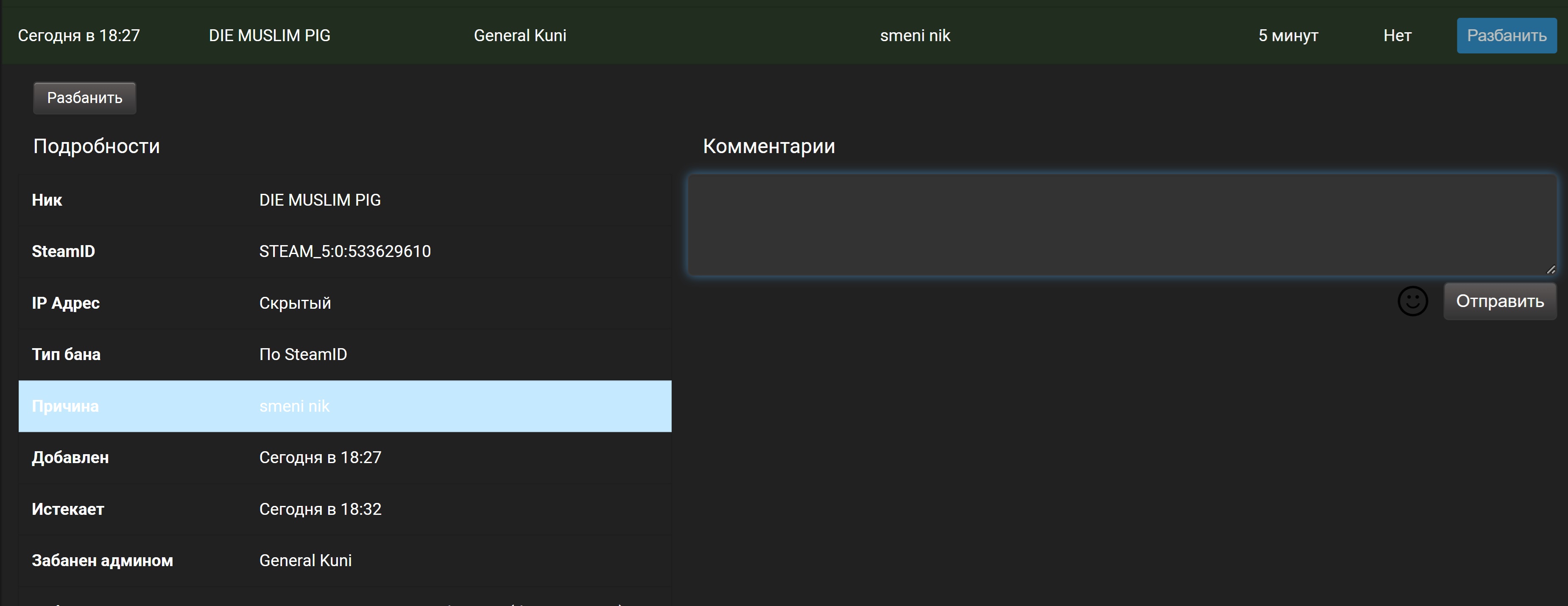Click the IP Адрес Скрытый row
This screenshot has width=1568, height=606.
coord(345,303)
